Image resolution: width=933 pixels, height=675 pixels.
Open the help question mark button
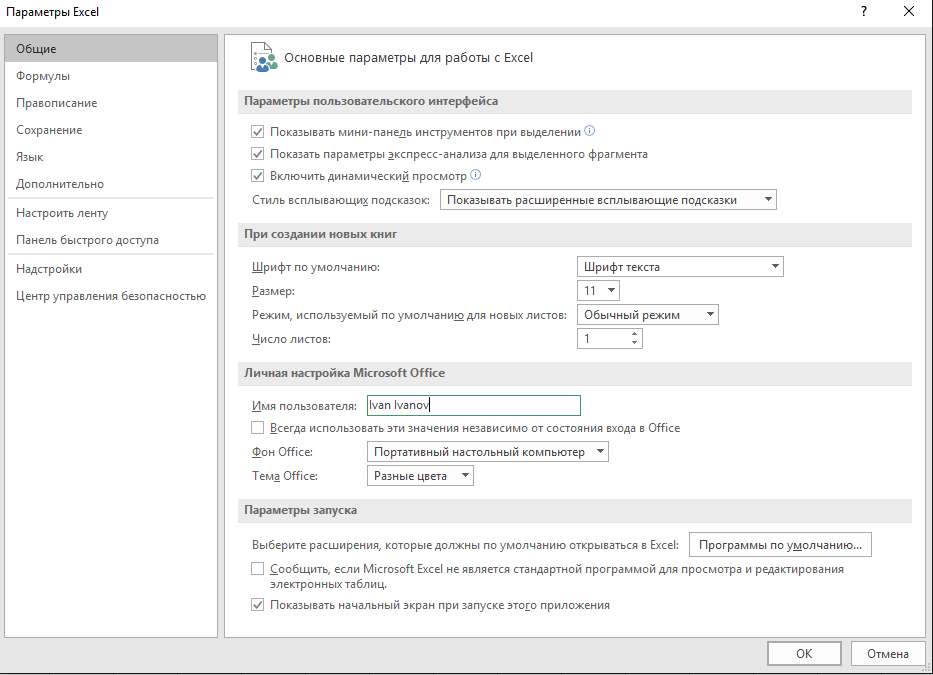(x=864, y=11)
